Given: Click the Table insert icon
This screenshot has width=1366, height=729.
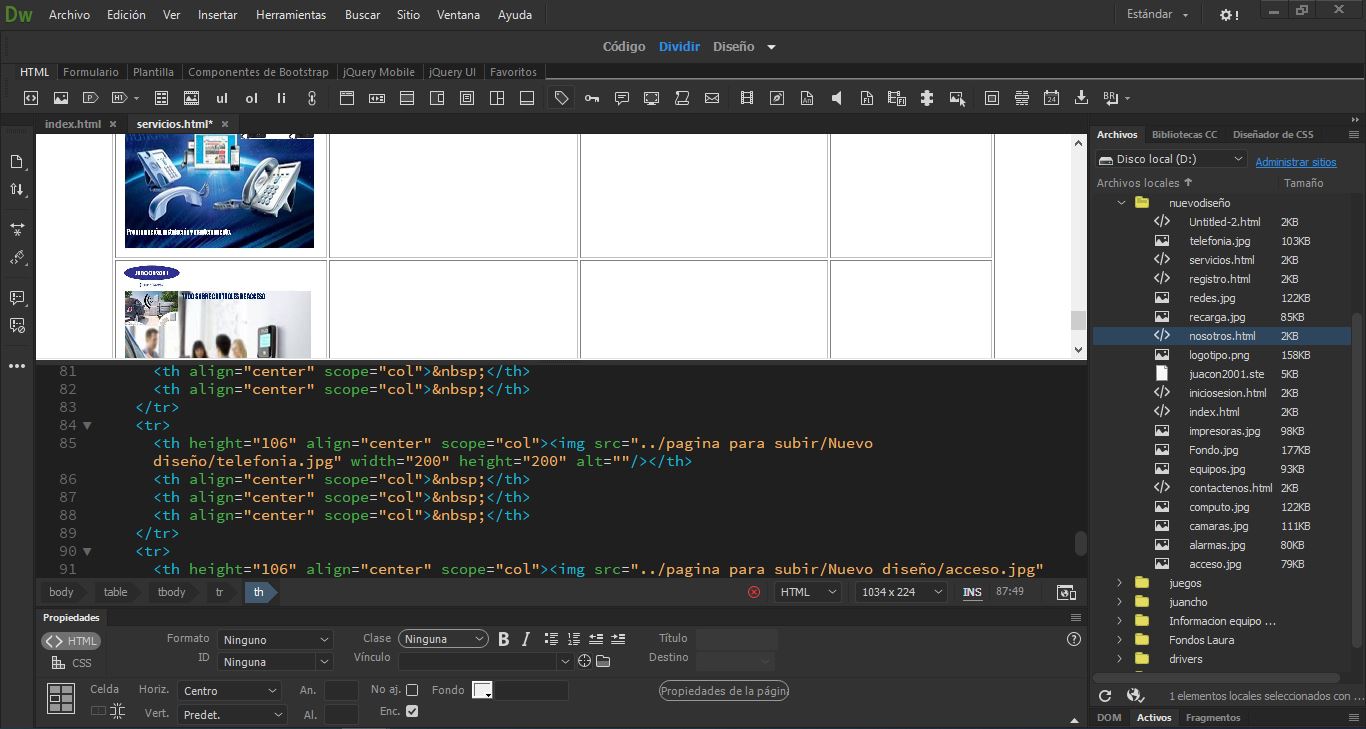Looking at the screenshot, I should point(162,98).
